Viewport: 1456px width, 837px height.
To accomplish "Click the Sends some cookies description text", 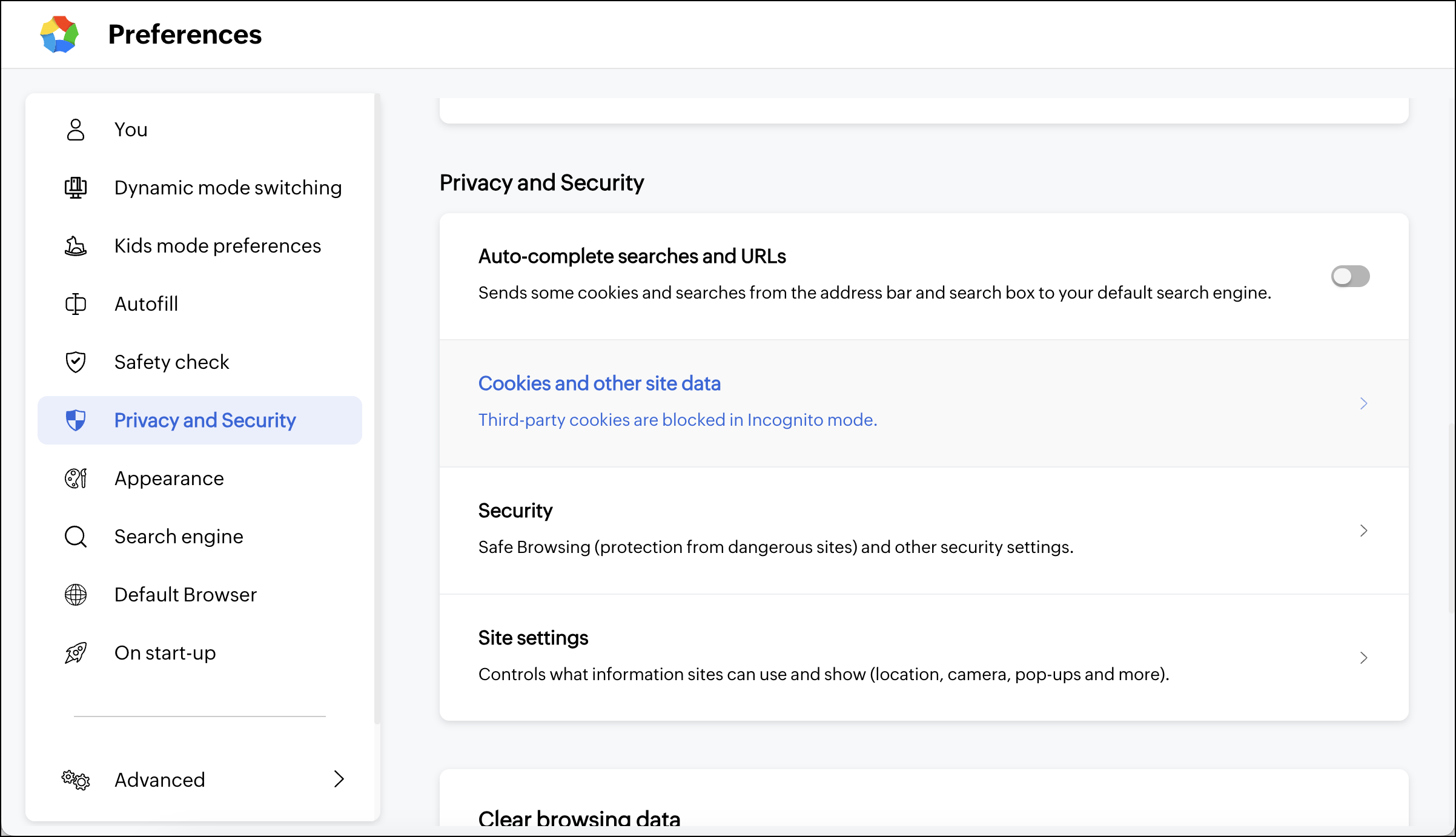I will pos(875,293).
